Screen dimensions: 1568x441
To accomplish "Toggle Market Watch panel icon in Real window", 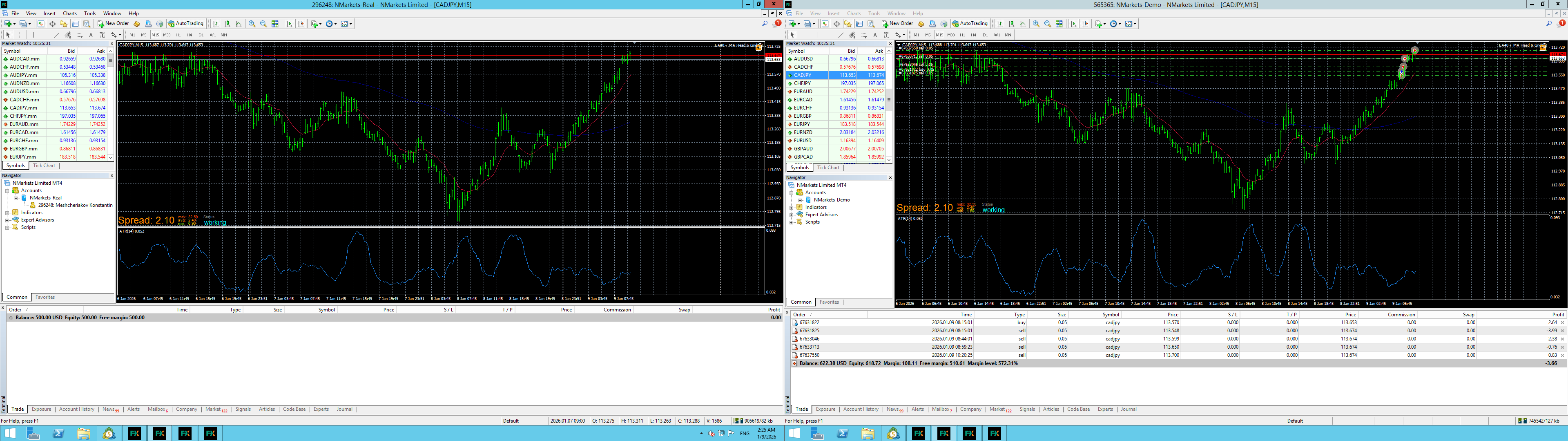I will pos(41,24).
